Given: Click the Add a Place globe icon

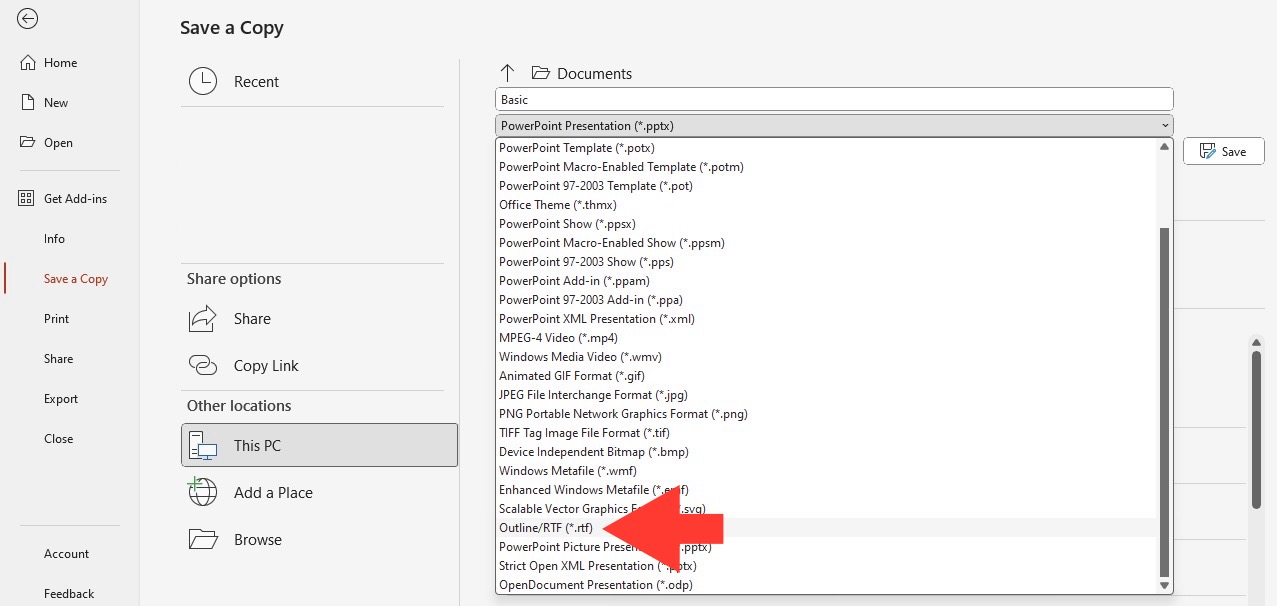Looking at the screenshot, I should (x=203, y=492).
